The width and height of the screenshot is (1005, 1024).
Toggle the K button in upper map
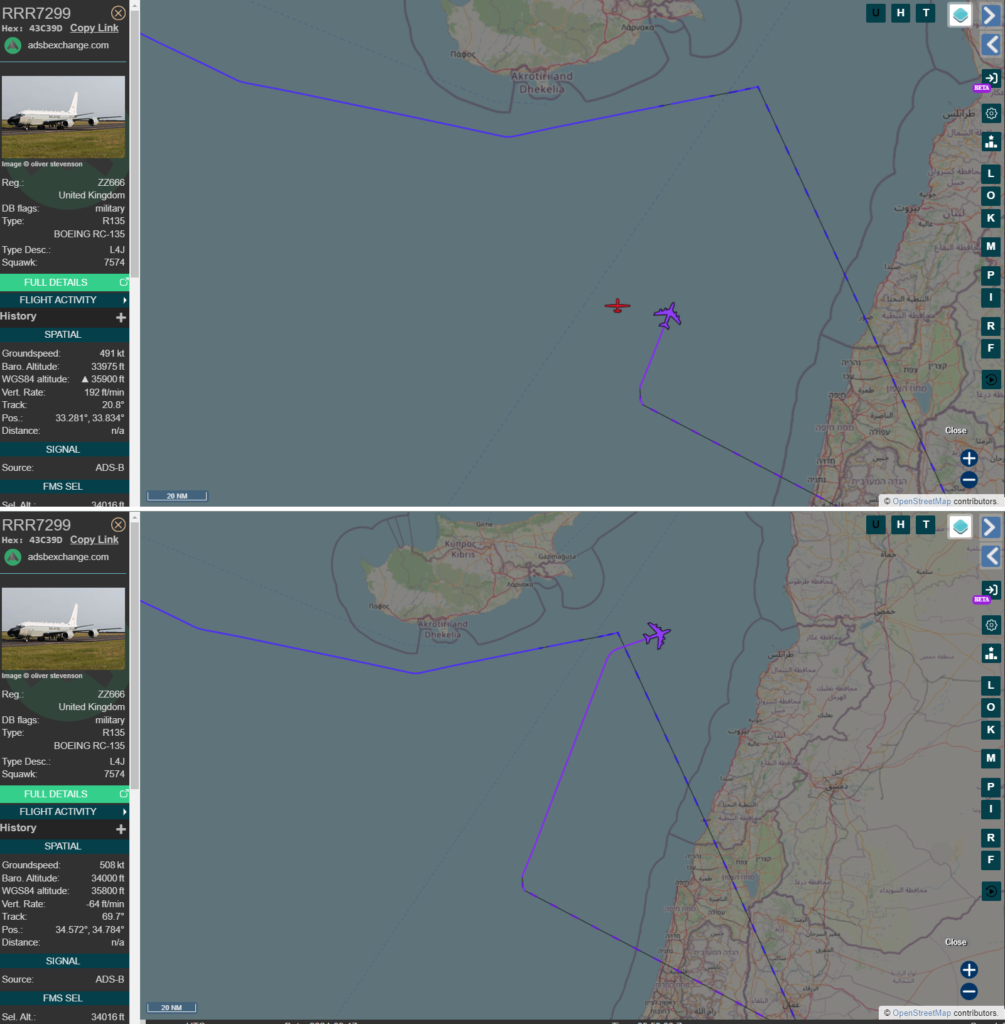click(991, 218)
